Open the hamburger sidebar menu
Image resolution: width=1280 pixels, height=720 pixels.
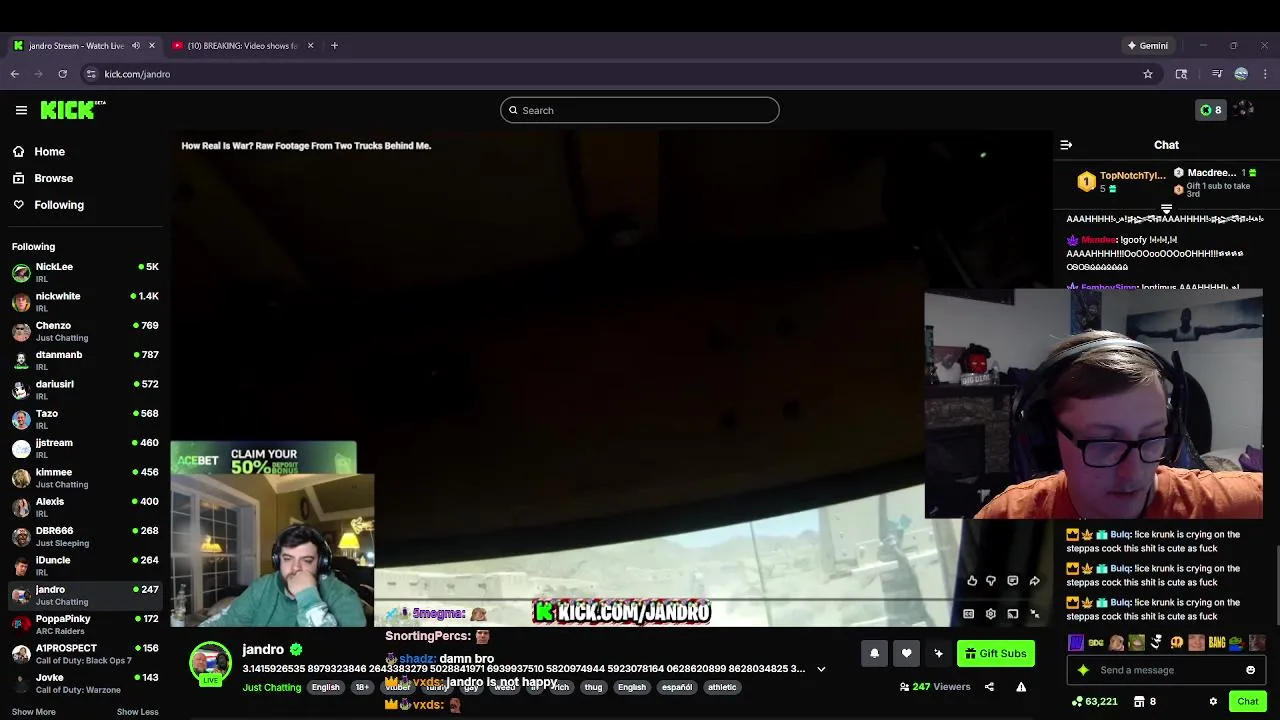tap(21, 110)
